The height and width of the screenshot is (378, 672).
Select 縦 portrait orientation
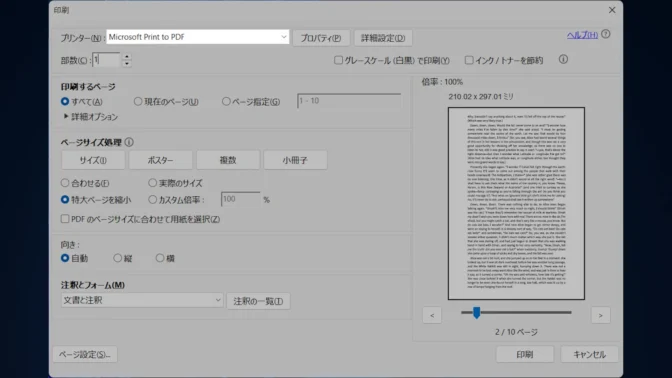point(117,258)
